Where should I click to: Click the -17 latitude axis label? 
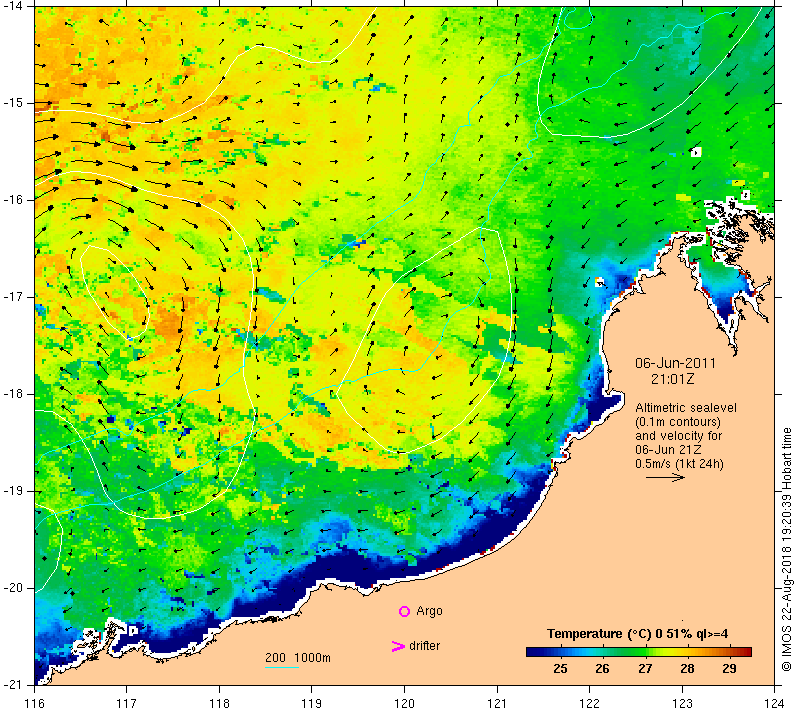(13, 297)
